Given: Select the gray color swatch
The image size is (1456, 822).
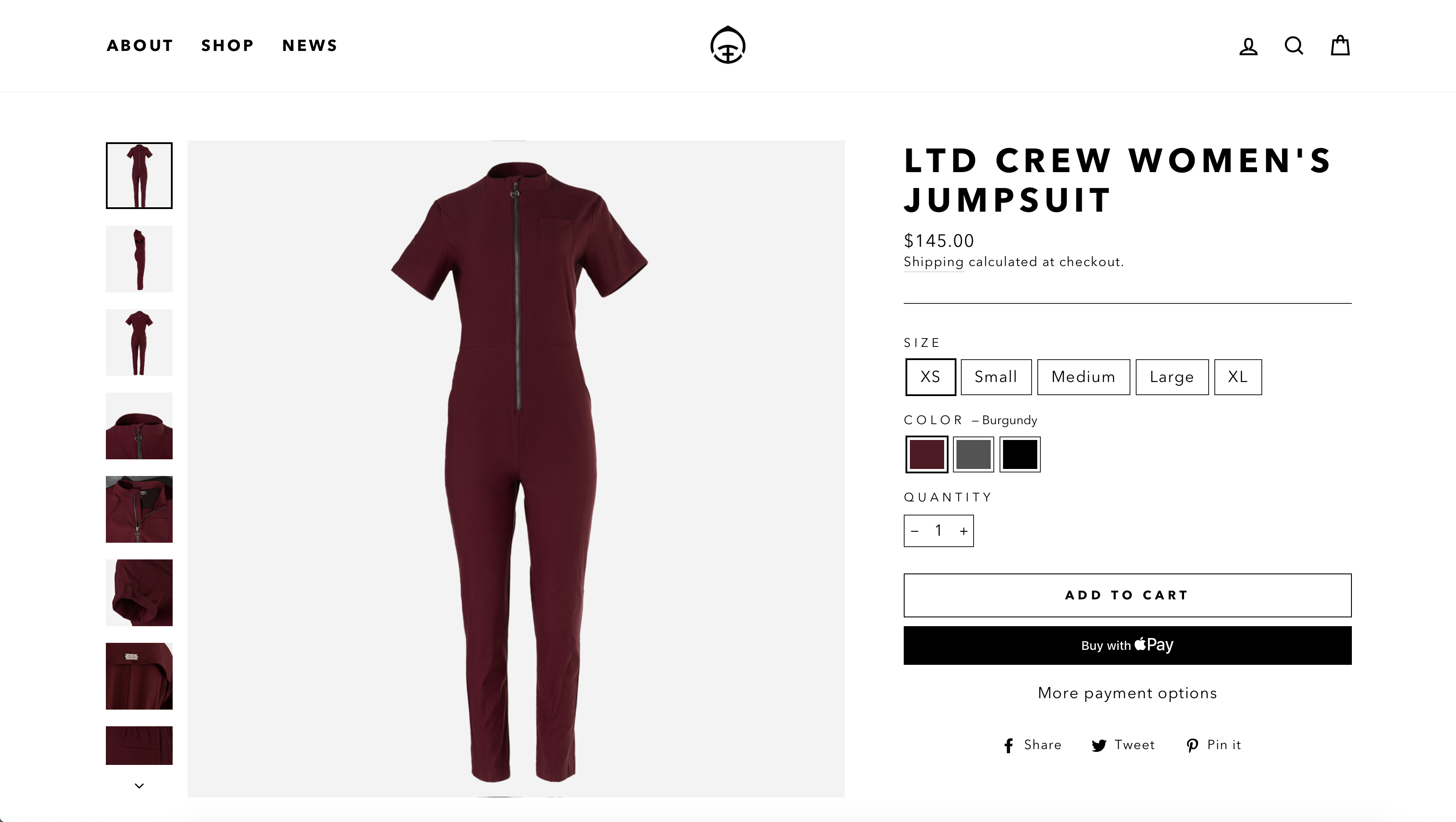Looking at the screenshot, I should pos(973,454).
